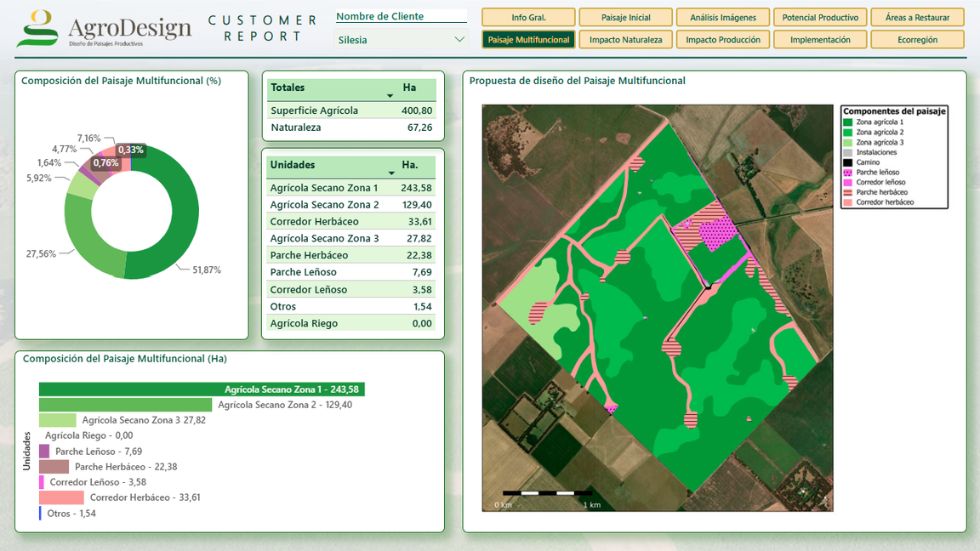Open the Impacto Naturaleza page
Image resolution: width=980 pixels, height=551 pixels.
[626, 39]
